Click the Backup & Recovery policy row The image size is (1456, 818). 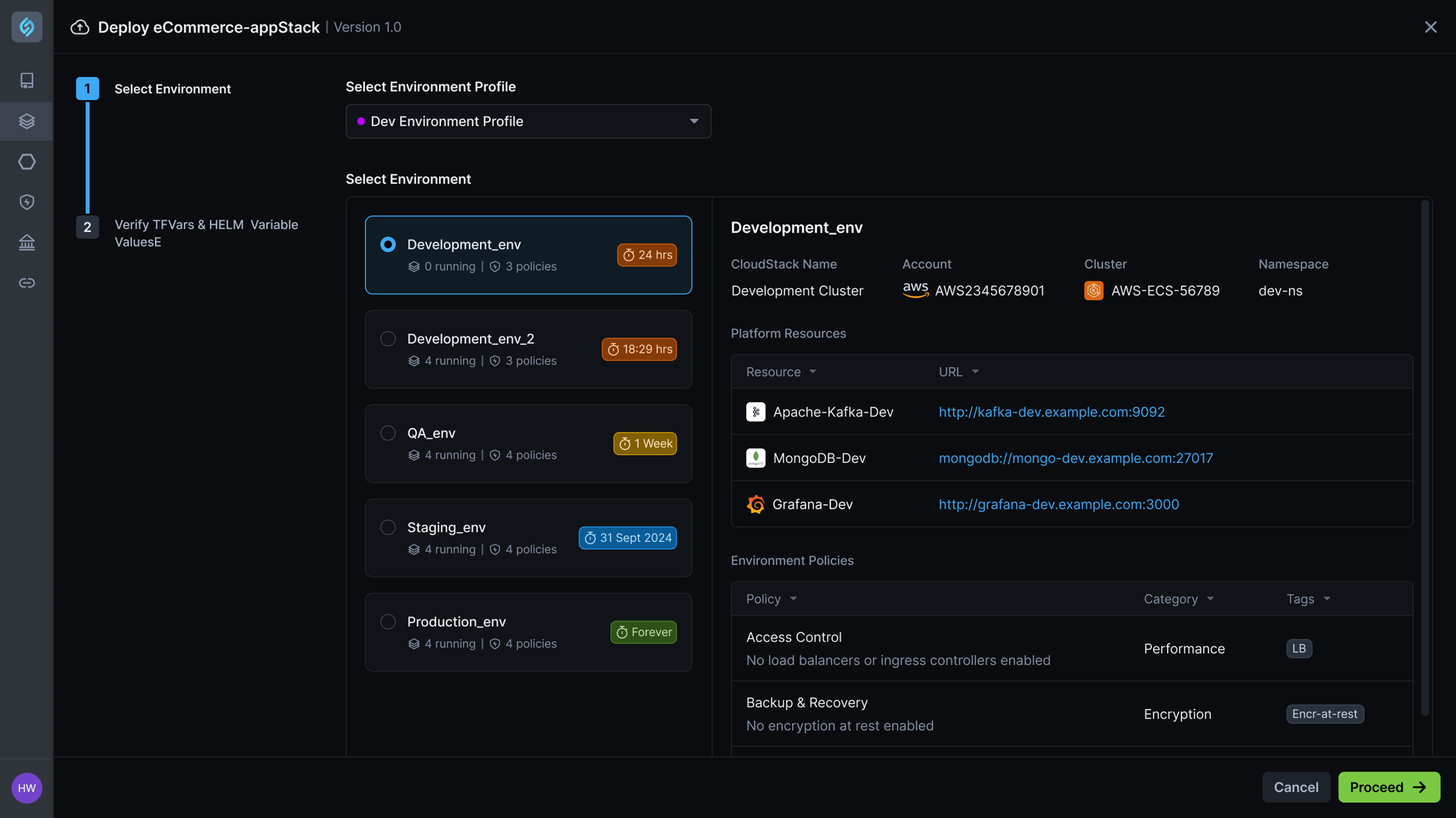pyautogui.click(x=1071, y=714)
